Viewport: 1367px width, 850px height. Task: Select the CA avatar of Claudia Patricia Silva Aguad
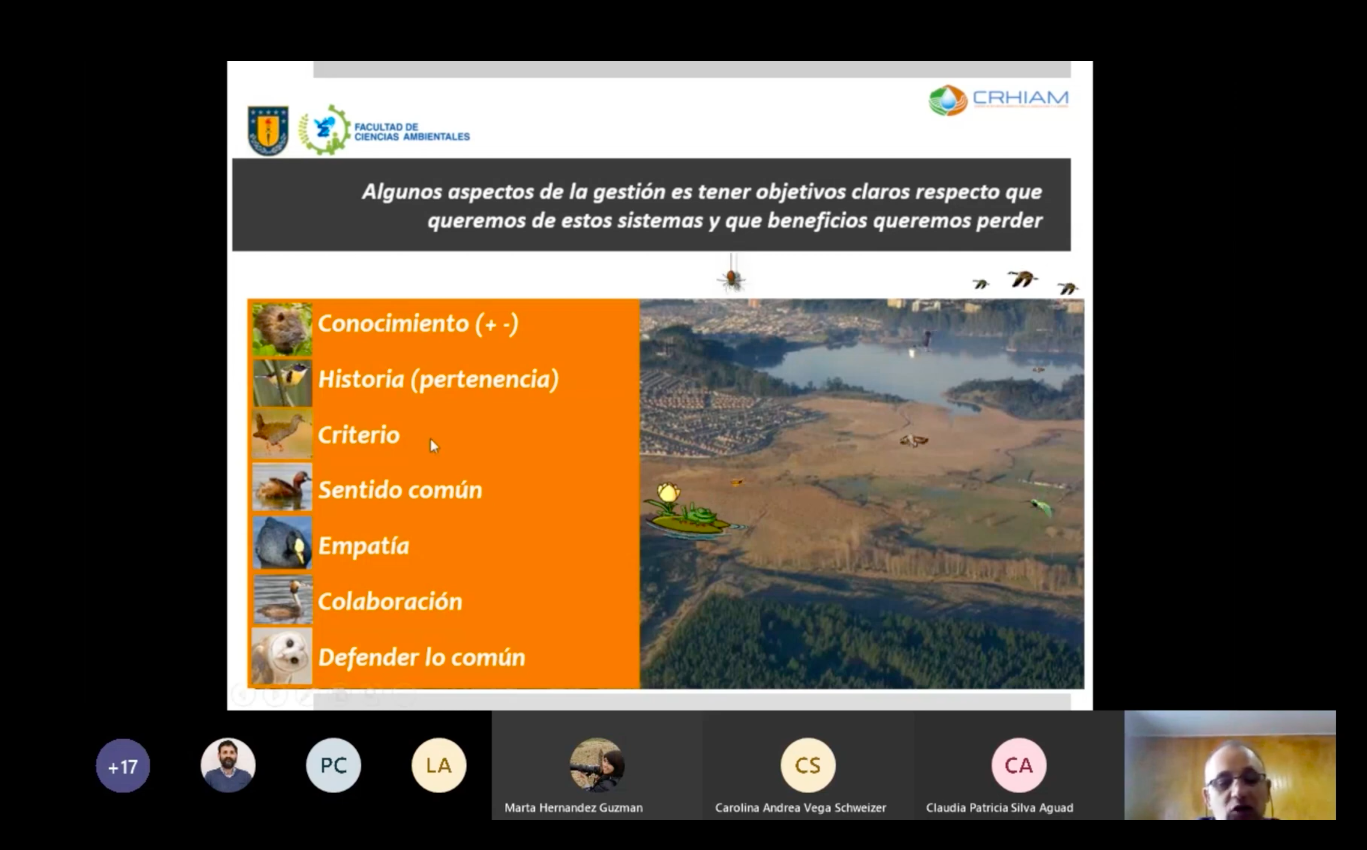pyautogui.click(x=1019, y=765)
